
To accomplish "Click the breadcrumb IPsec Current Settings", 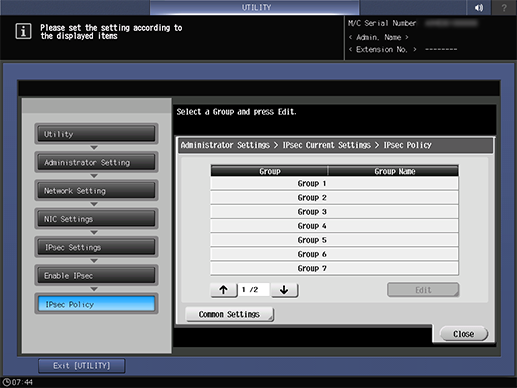I will [x=326, y=145].
